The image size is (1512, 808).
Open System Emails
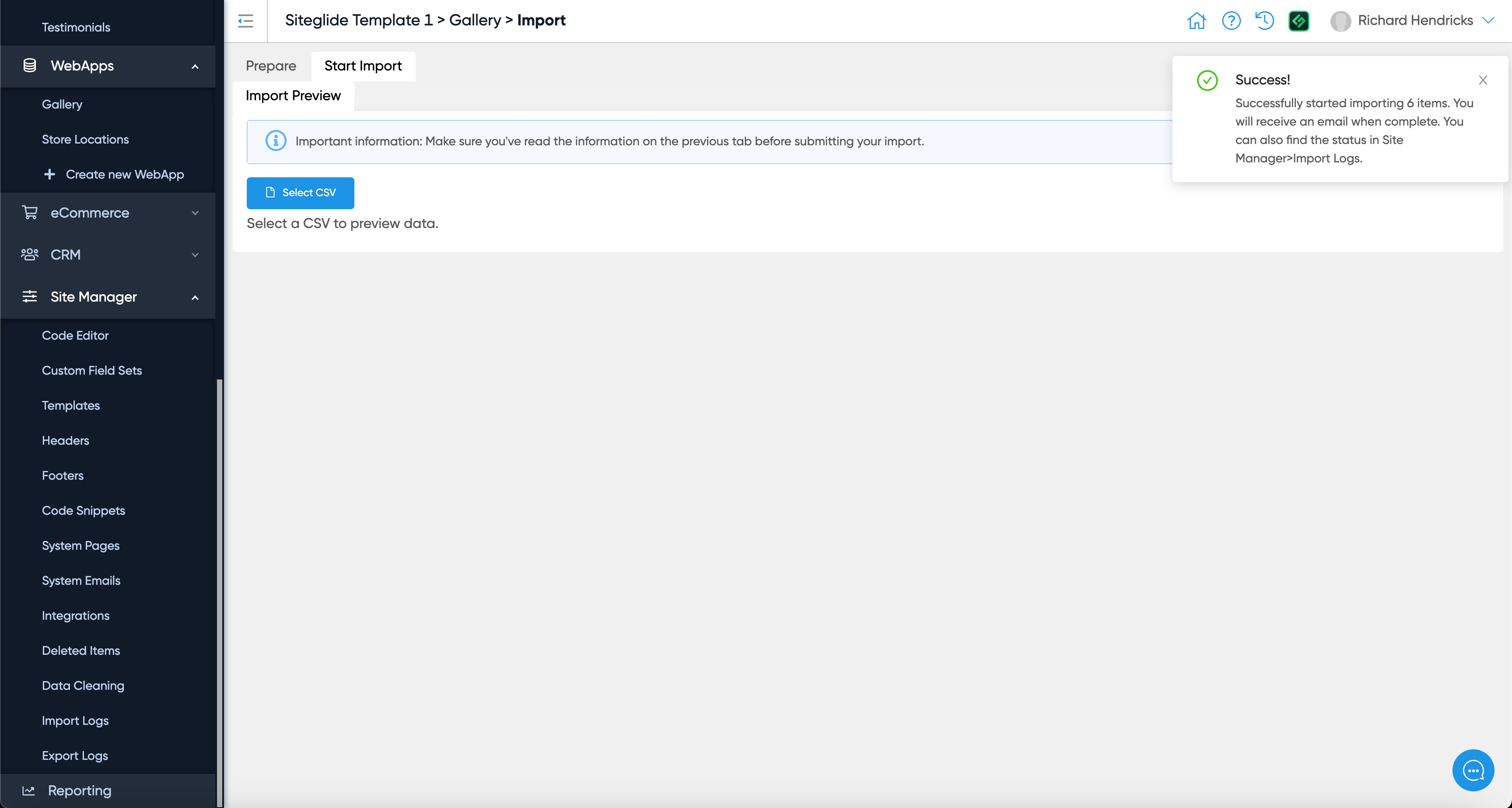point(81,581)
